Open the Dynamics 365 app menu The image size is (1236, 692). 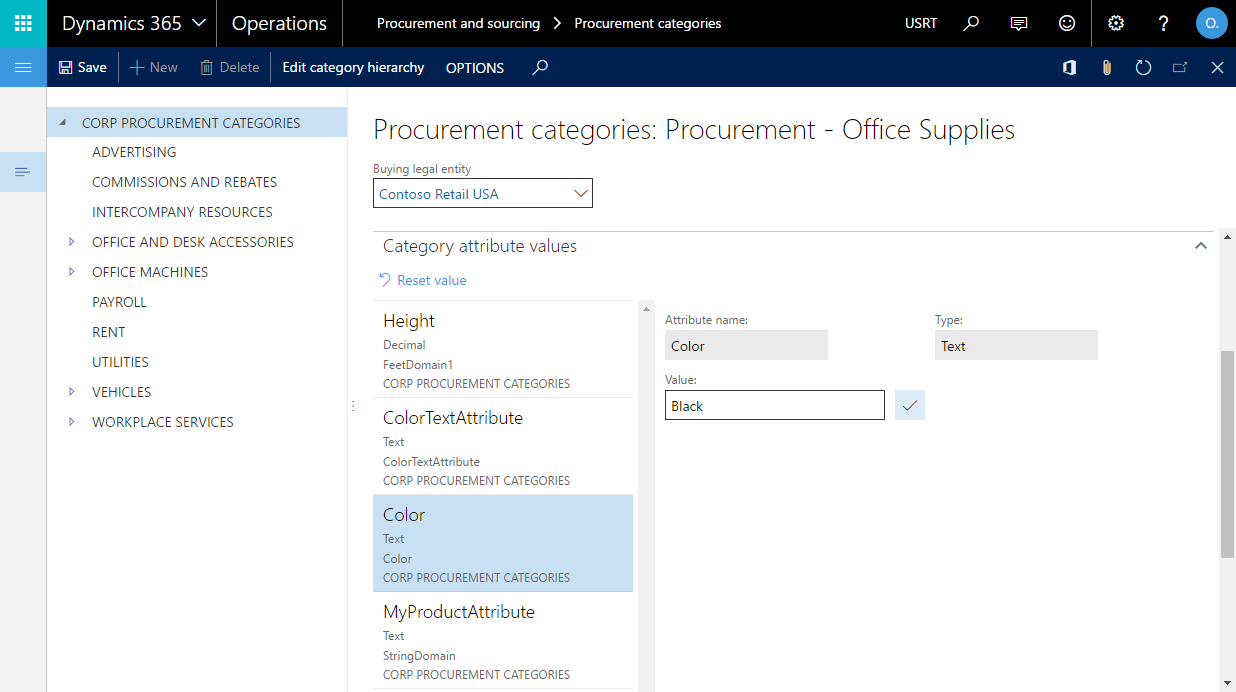(x=131, y=23)
